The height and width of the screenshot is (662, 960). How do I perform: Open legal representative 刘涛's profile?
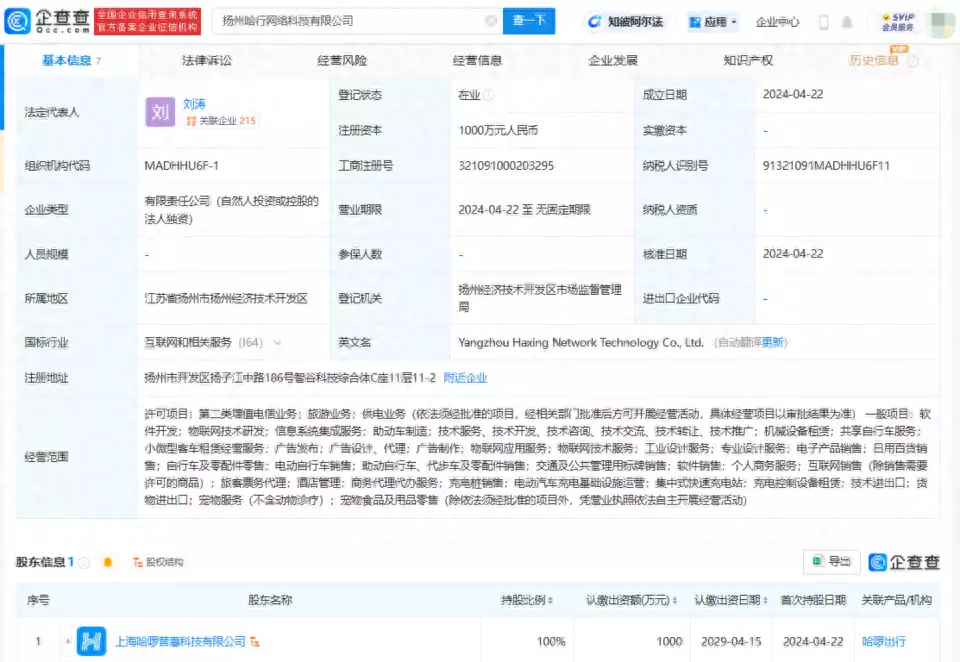point(194,104)
